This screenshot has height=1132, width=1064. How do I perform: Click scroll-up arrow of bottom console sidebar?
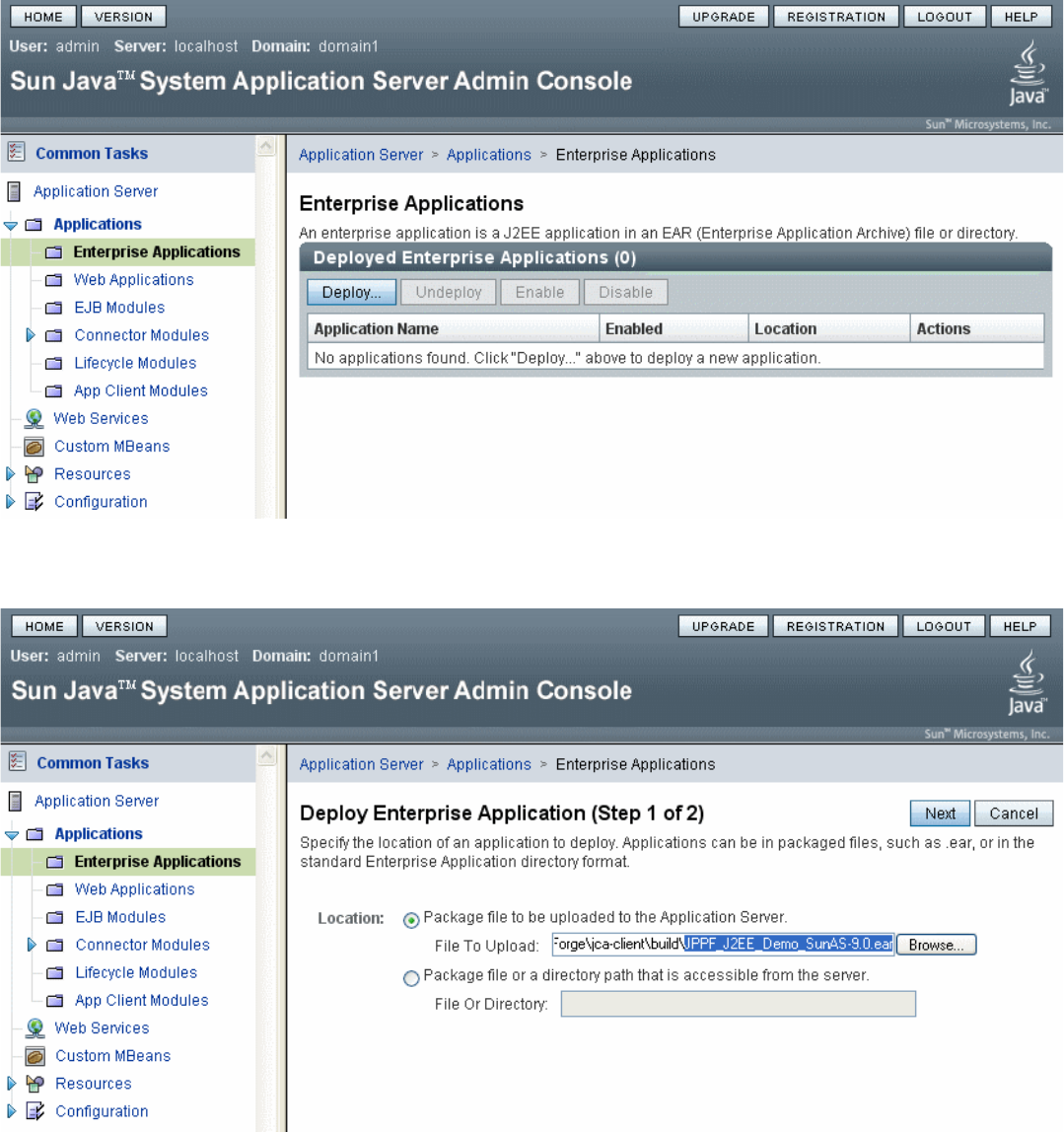pos(266,756)
